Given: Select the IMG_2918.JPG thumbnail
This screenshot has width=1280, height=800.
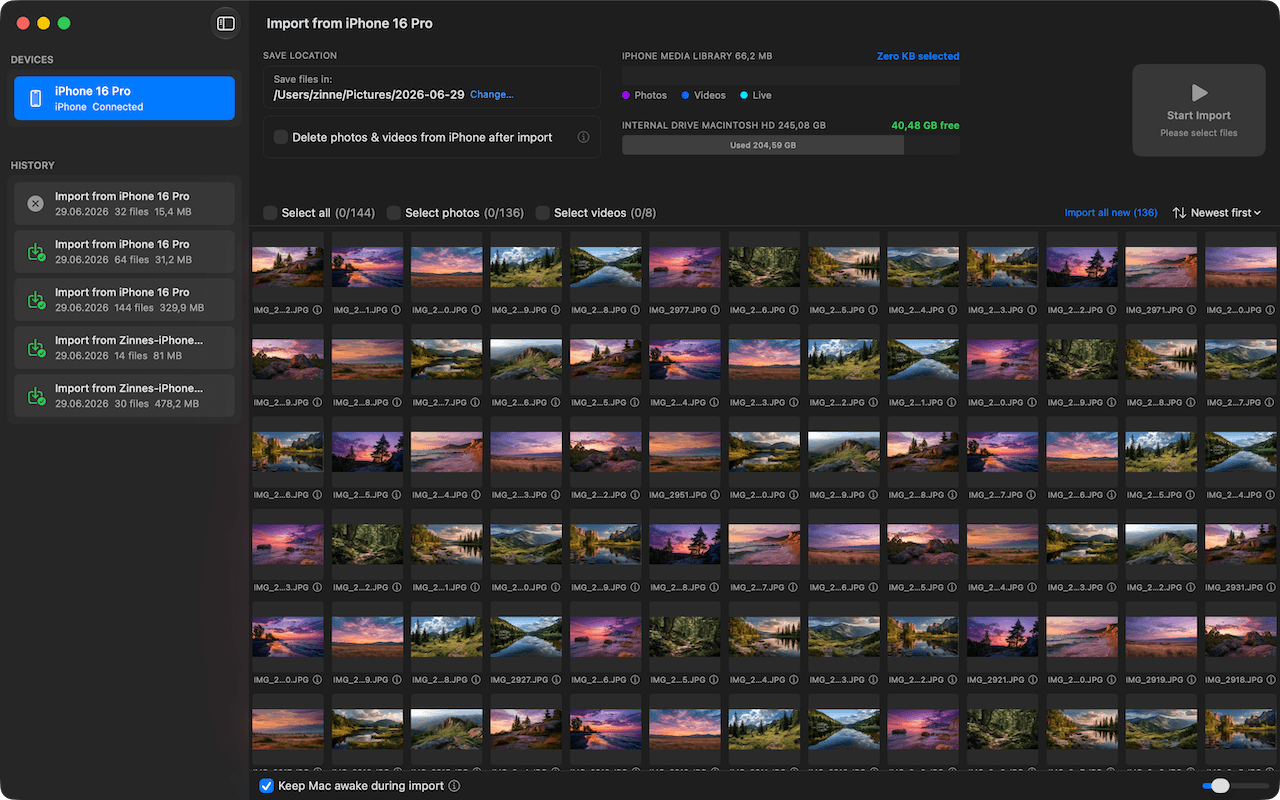Looking at the screenshot, I should pos(1242,636).
